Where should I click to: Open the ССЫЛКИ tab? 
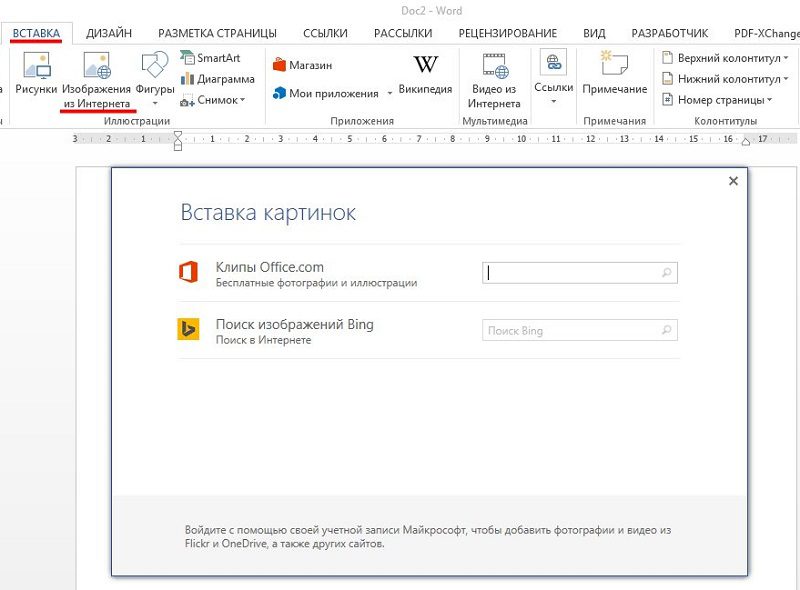326,33
